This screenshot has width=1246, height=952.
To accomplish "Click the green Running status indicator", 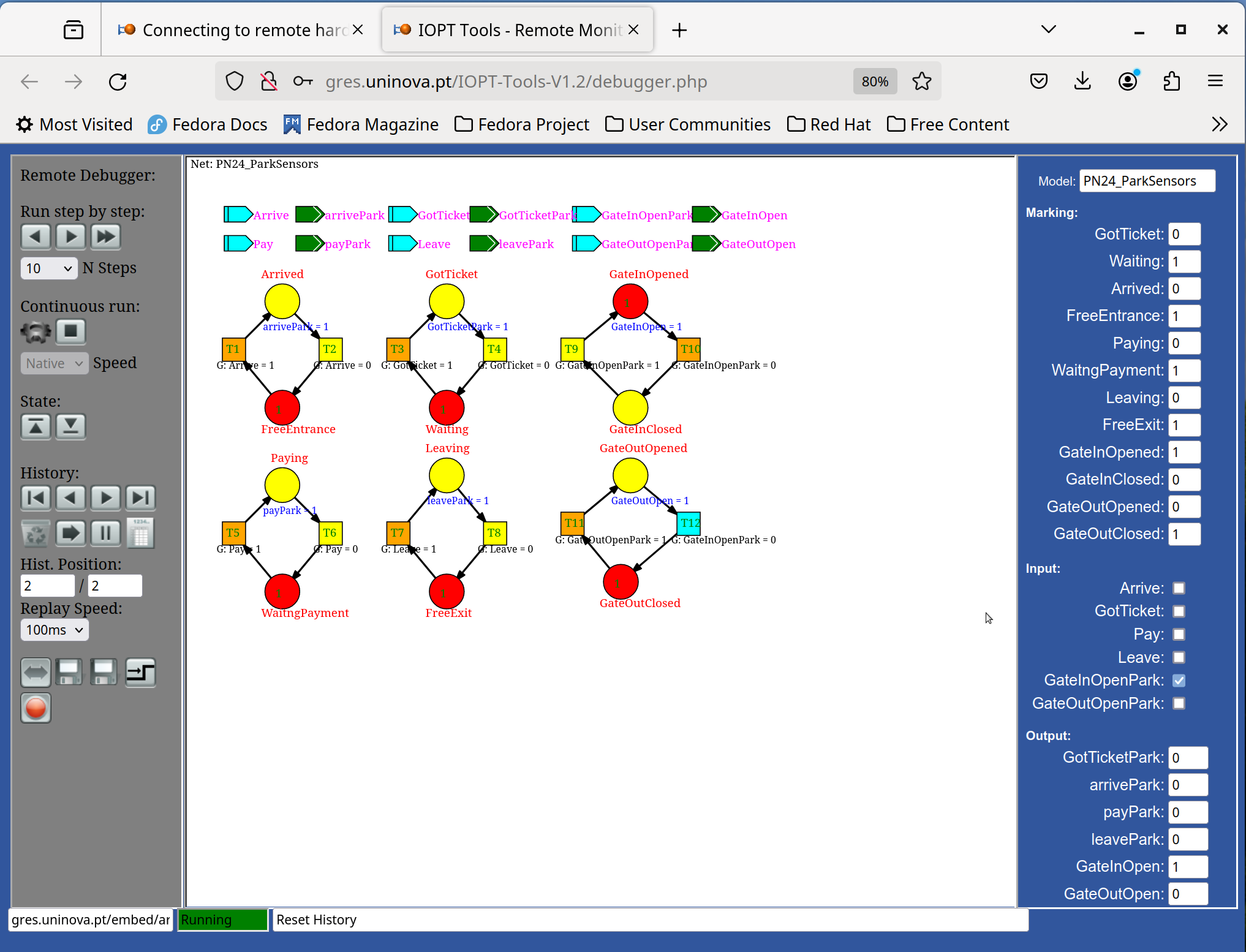I will point(223,920).
